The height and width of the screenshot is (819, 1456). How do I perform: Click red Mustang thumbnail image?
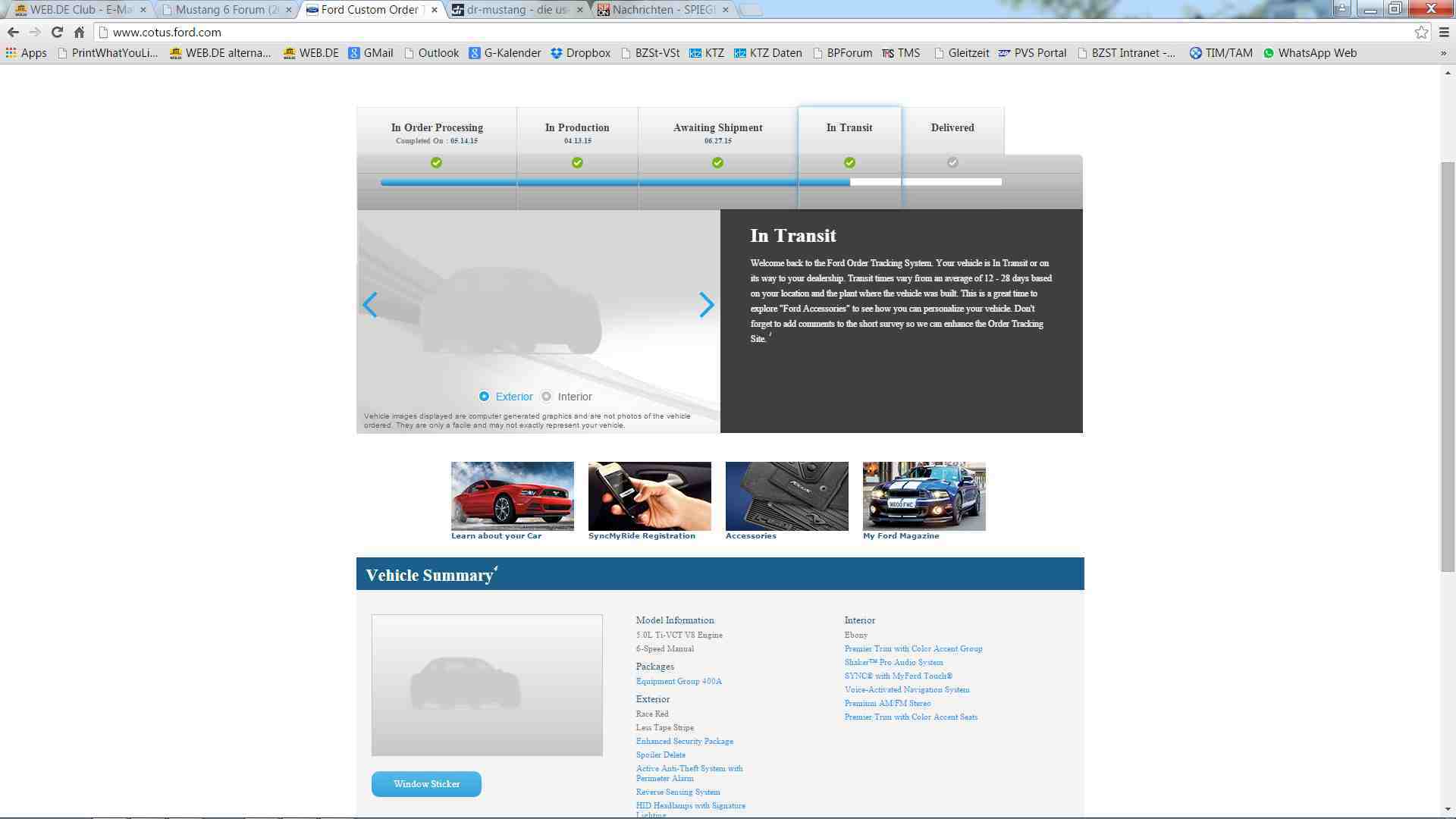[513, 496]
